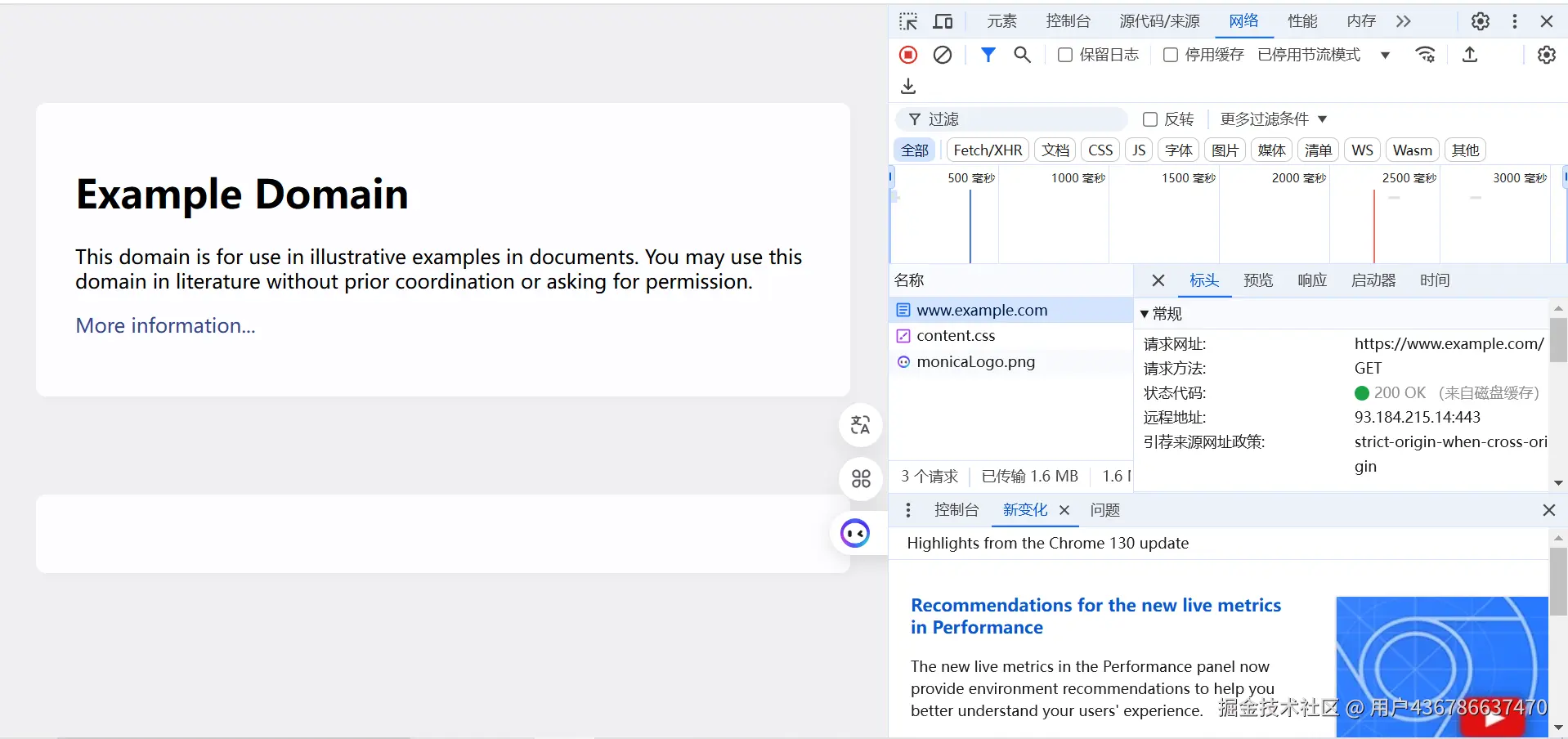Open the 内存 panel

point(1361,21)
